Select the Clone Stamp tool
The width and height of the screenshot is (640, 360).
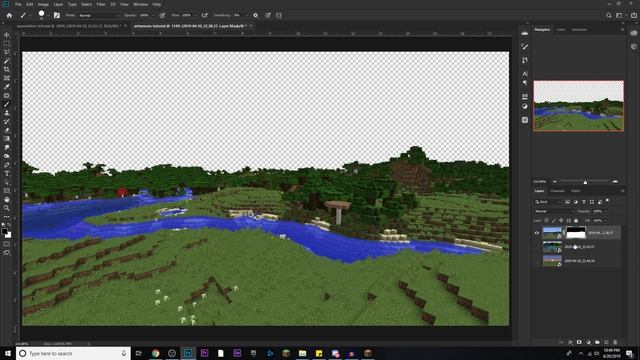7,113
